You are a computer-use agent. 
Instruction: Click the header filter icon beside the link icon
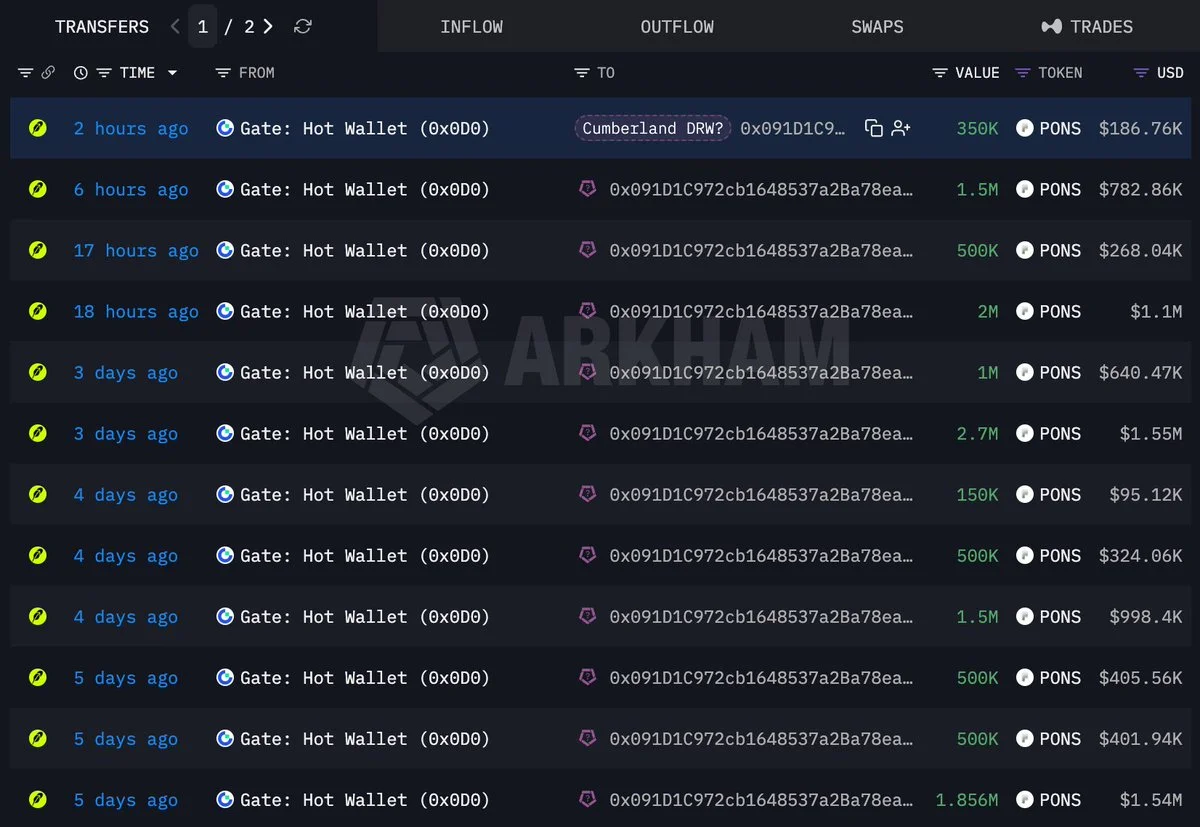(26, 73)
